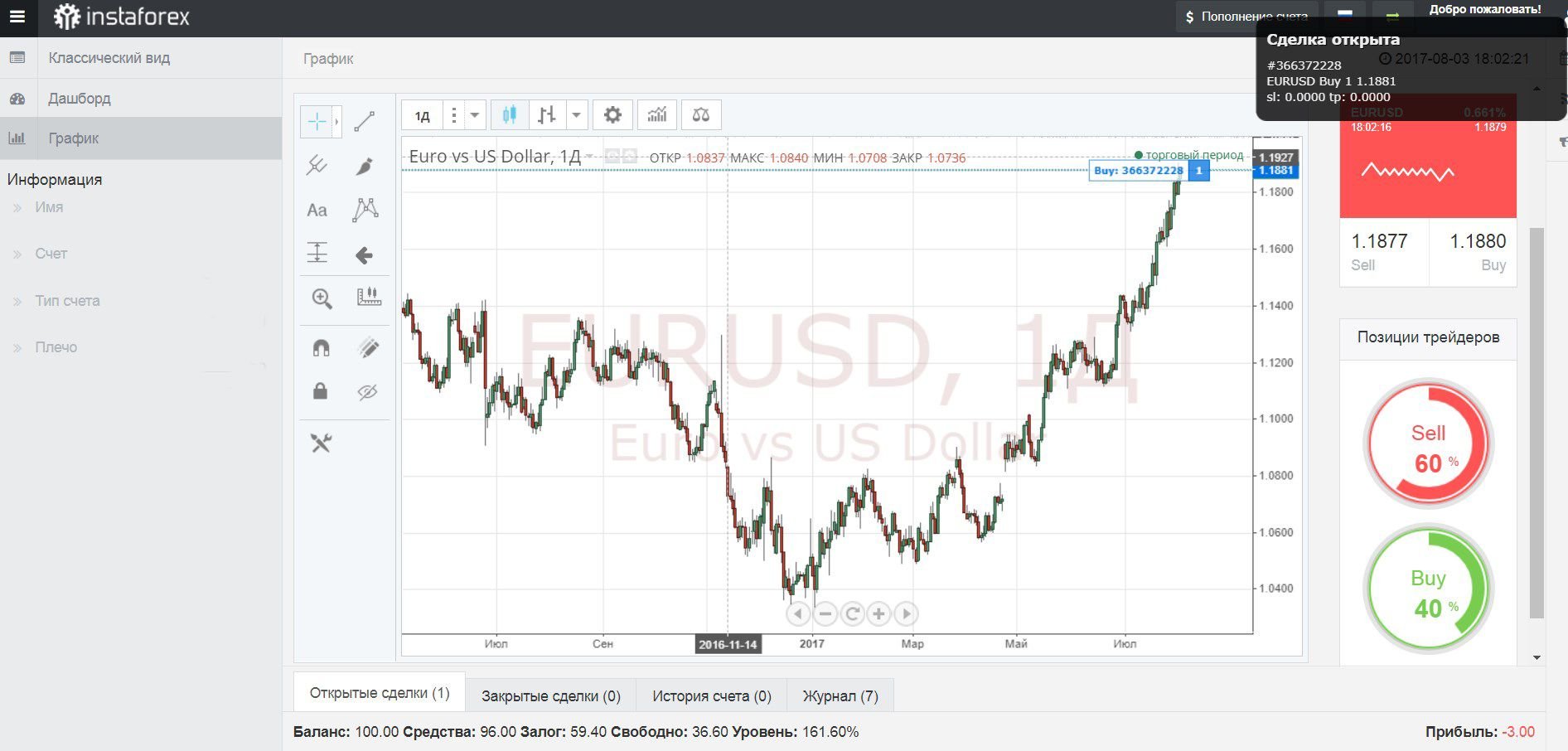This screenshot has height=751, width=1568.
Task: Click the Sell 60% traders gauge
Action: [x=1428, y=443]
